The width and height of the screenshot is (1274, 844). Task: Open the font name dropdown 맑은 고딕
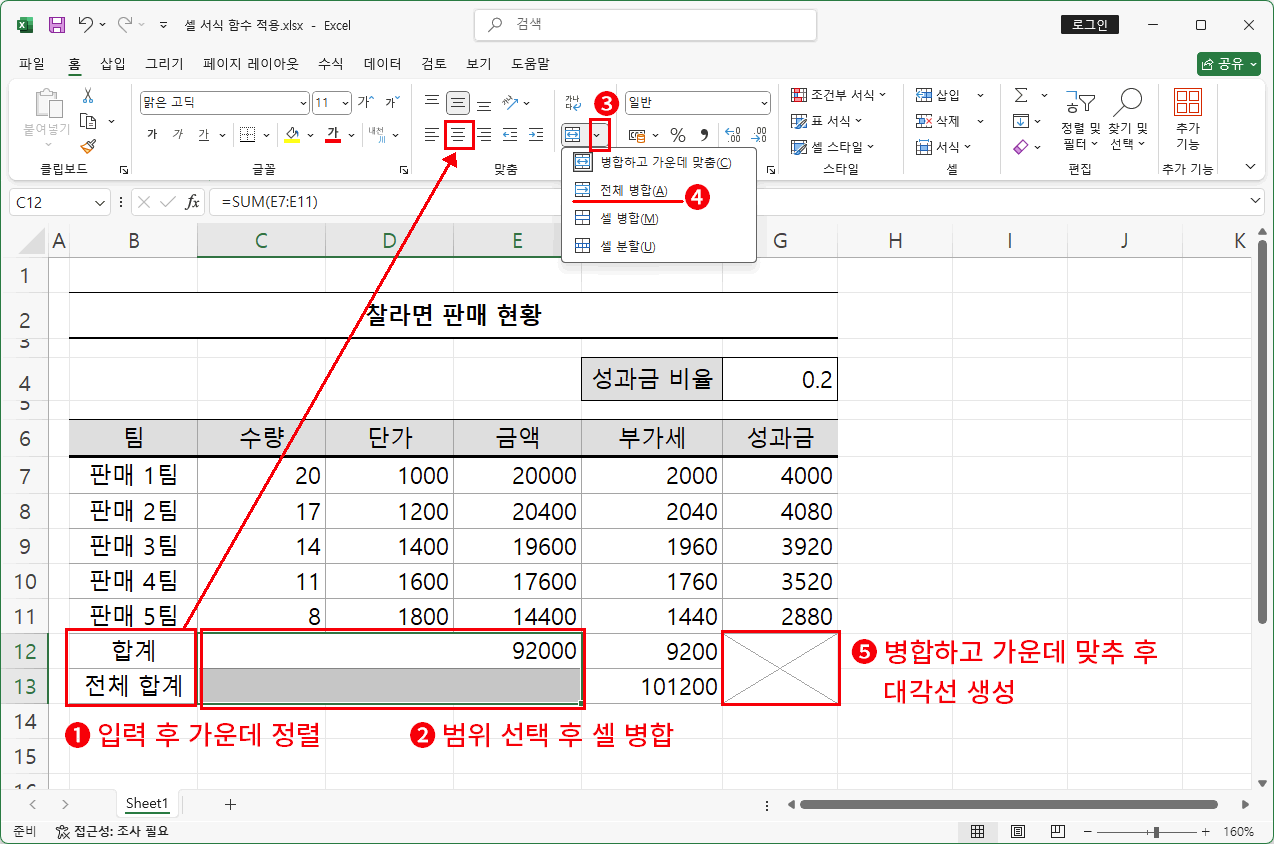point(303,103)
